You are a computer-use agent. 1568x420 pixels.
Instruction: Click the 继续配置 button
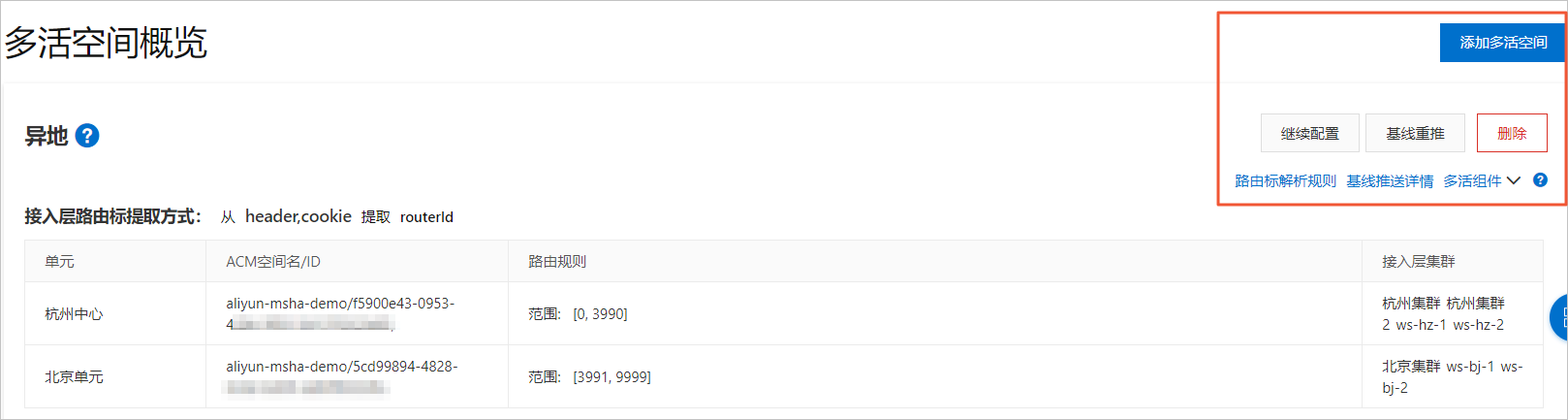pyautogui.click(x=1309, y=133)
